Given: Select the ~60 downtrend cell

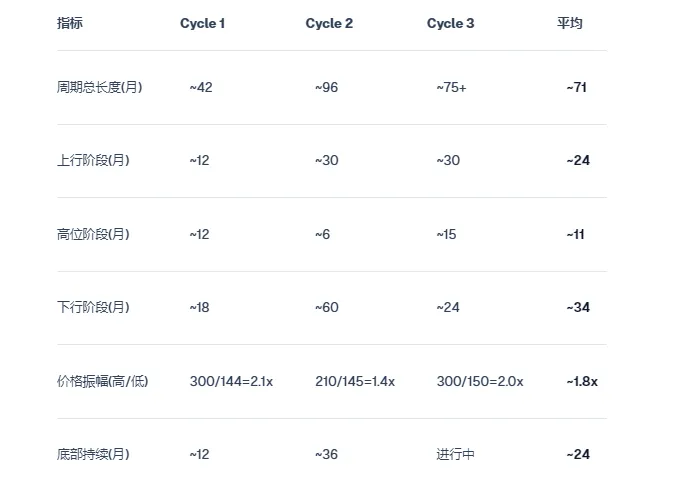Looking at the screenshot, I should (327, 307).
